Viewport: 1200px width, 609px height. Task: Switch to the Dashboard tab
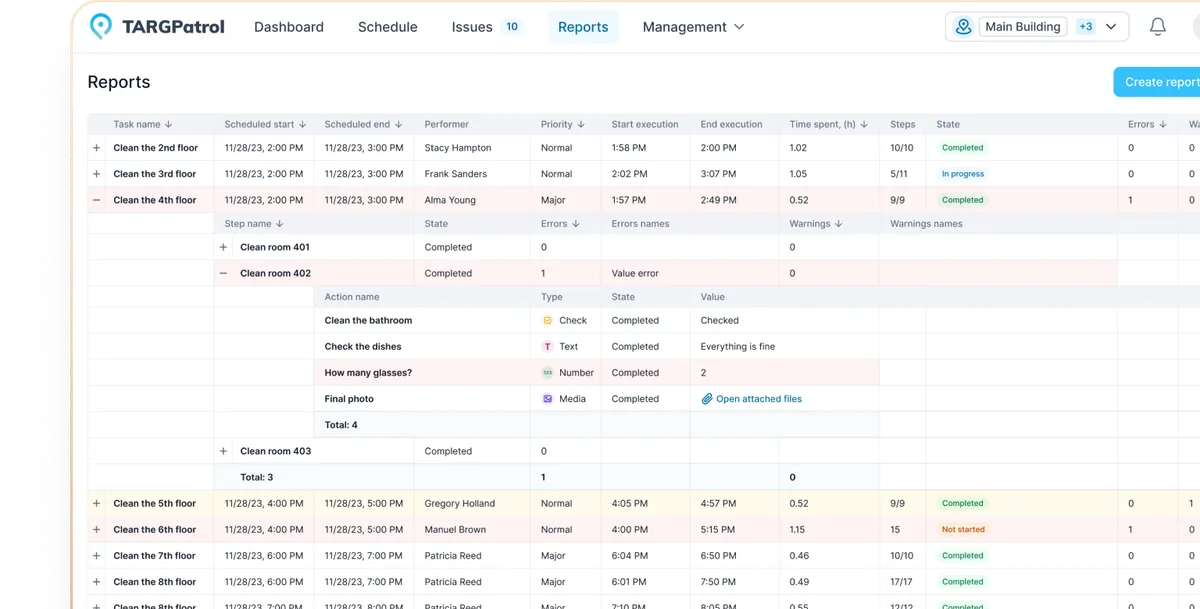288,27
